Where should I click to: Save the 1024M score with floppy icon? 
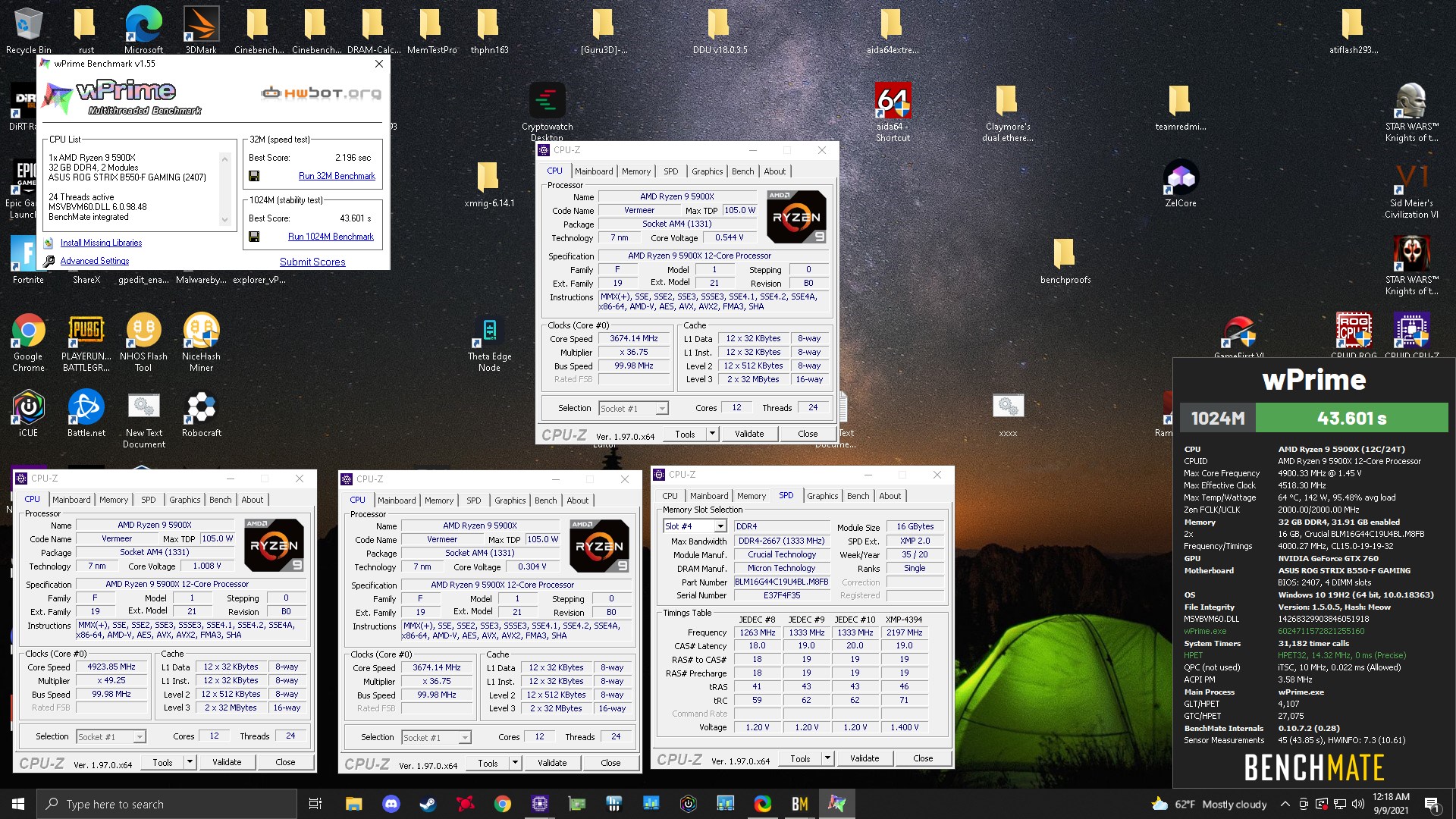pyautogui.click(x=254, y=237)
